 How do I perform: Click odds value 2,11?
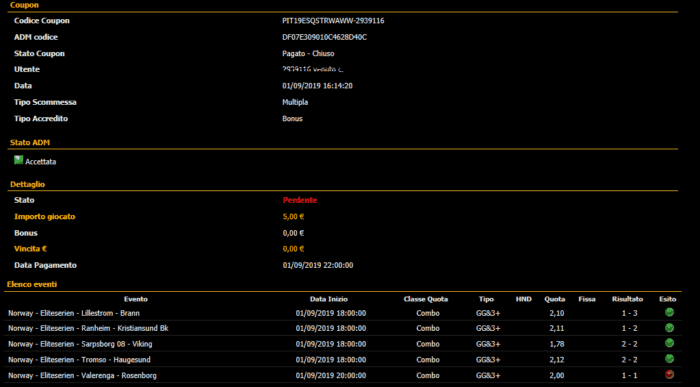tap(557, 329)
